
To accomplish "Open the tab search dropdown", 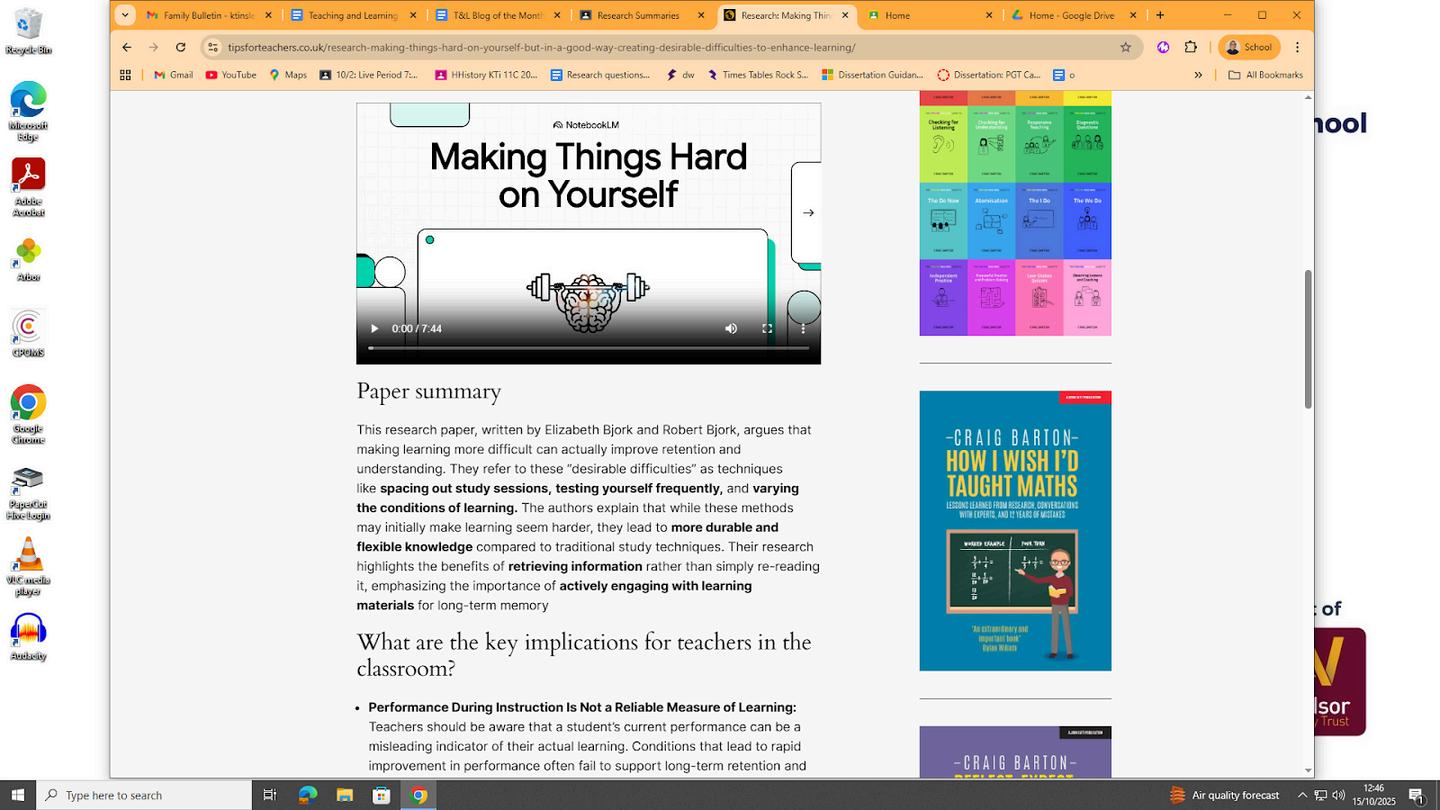I will [125, 15].
